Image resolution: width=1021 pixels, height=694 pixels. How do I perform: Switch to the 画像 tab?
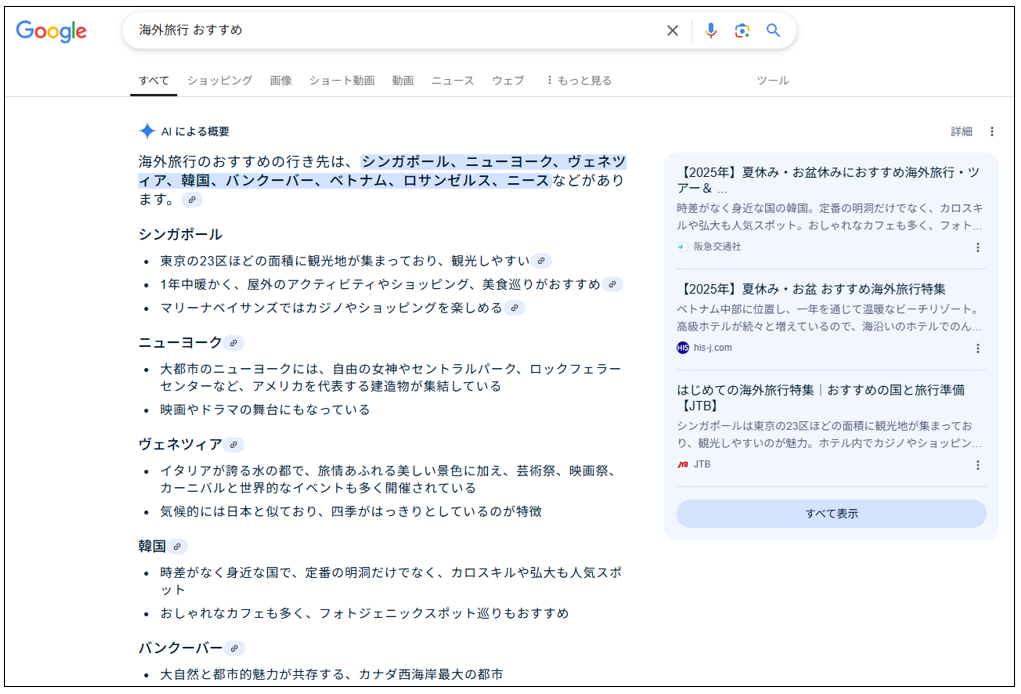tap(281, 81)
